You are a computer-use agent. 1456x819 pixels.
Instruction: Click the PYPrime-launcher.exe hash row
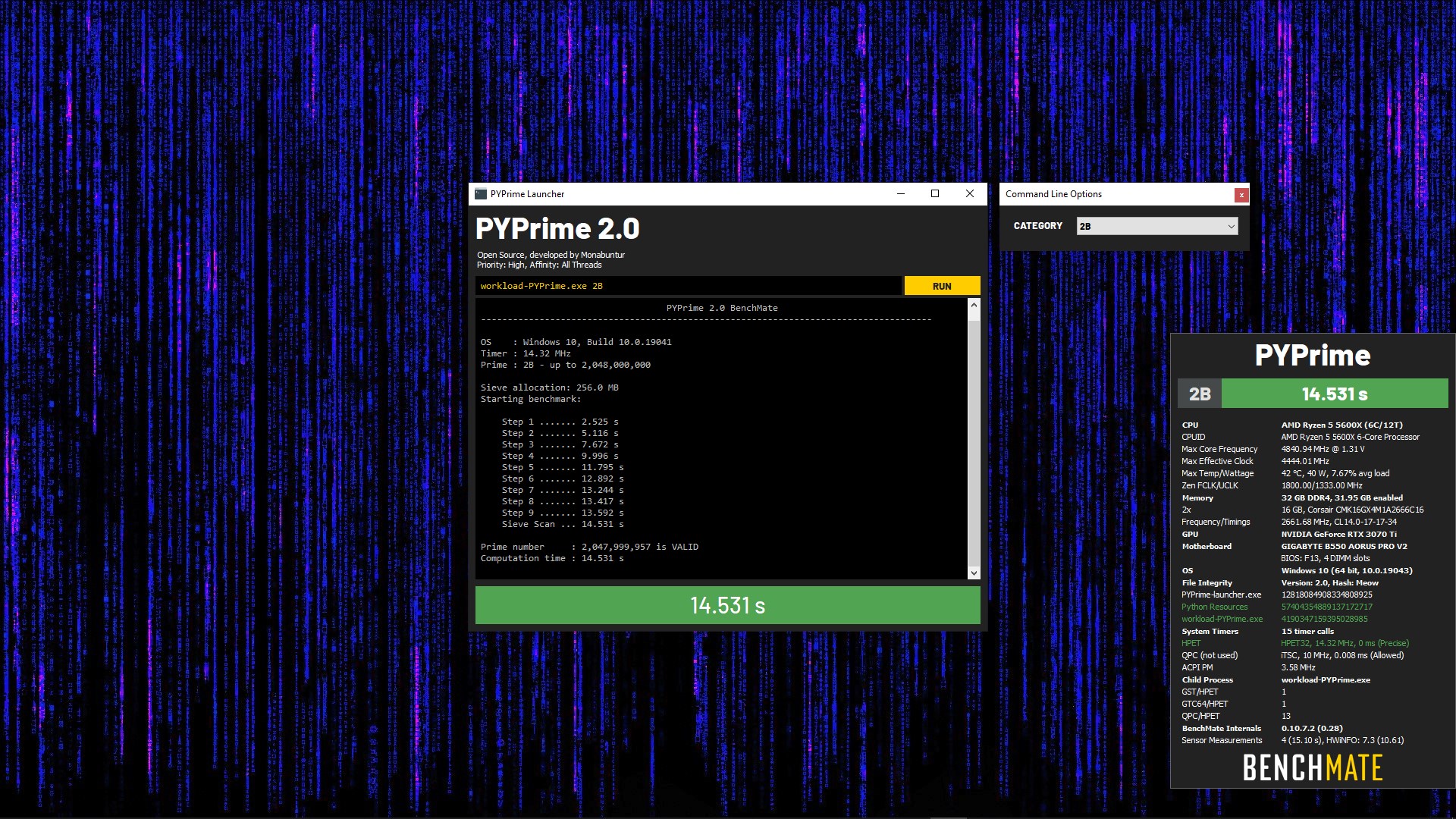click(x=1277, y=595)
